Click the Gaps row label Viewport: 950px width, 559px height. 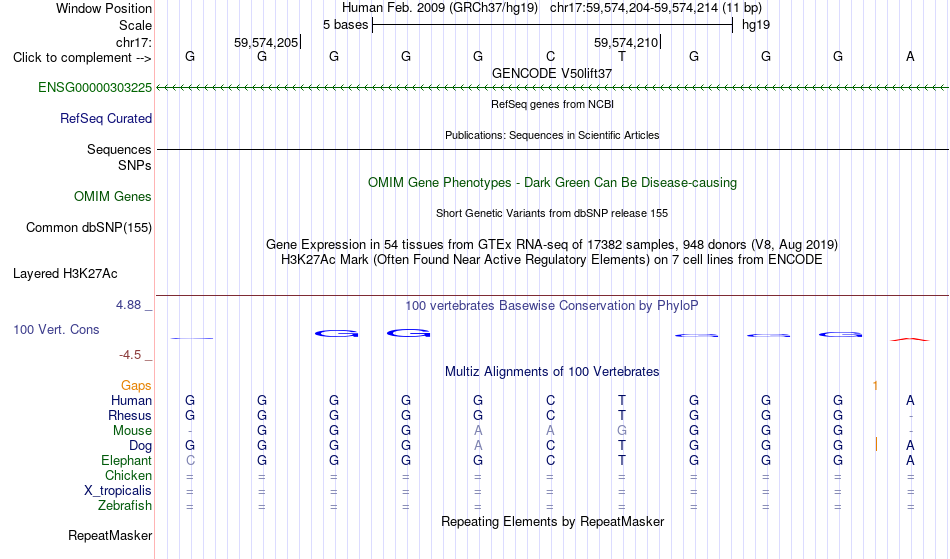(x=136, y=385)
